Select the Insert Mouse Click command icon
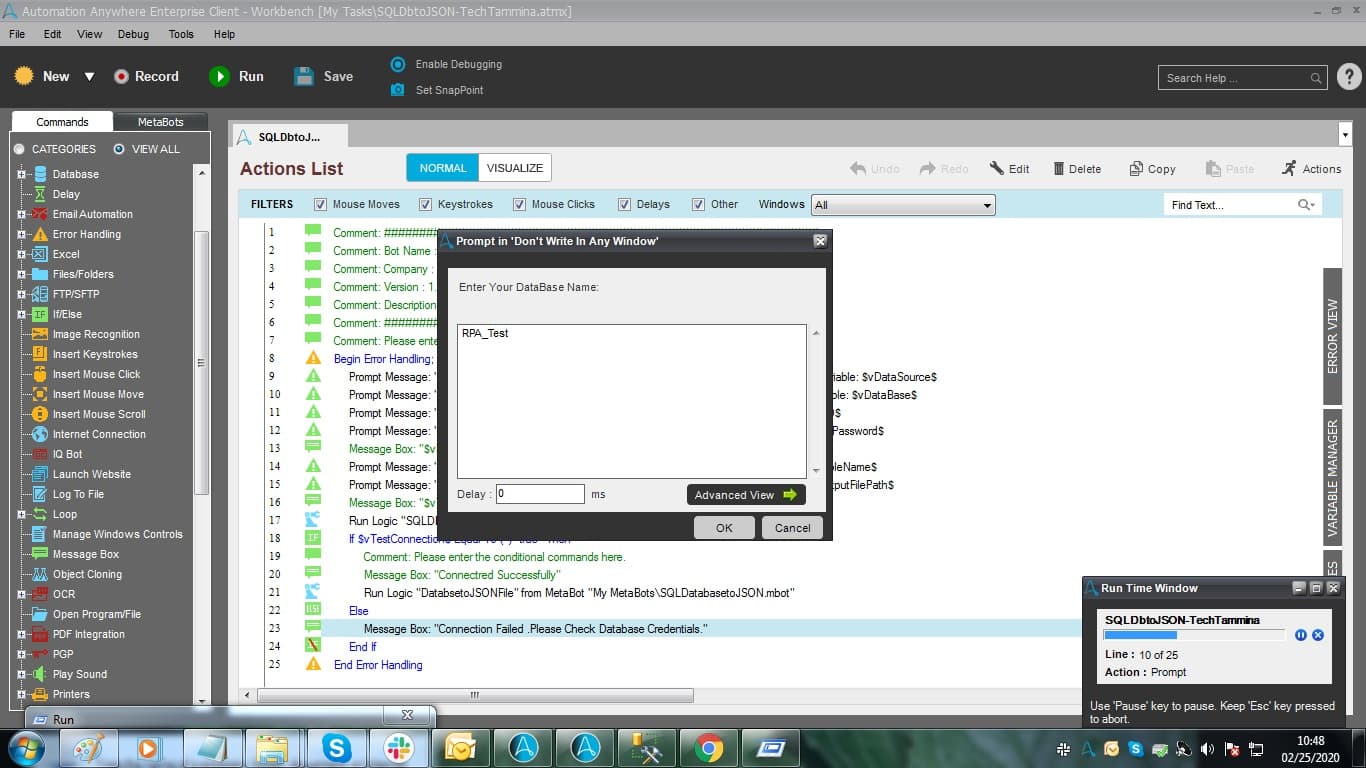The image size is (1366, 768). [x=40, y=374]
